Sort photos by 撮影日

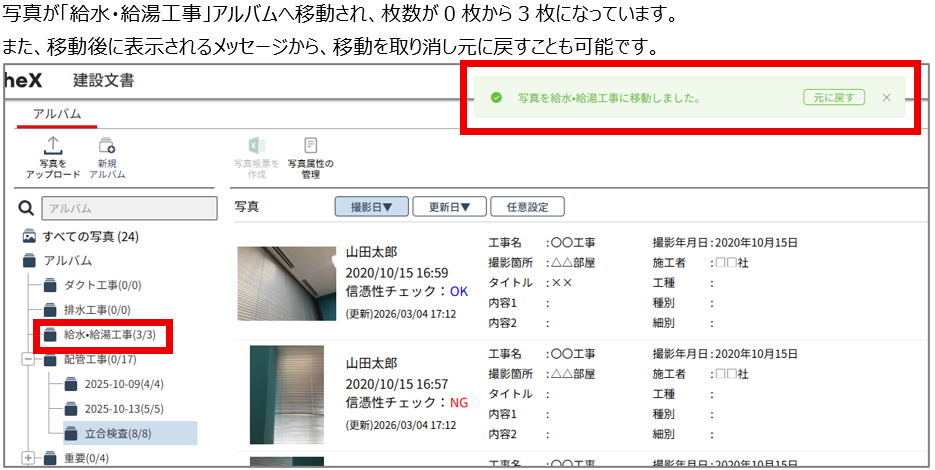click(370, 207)
